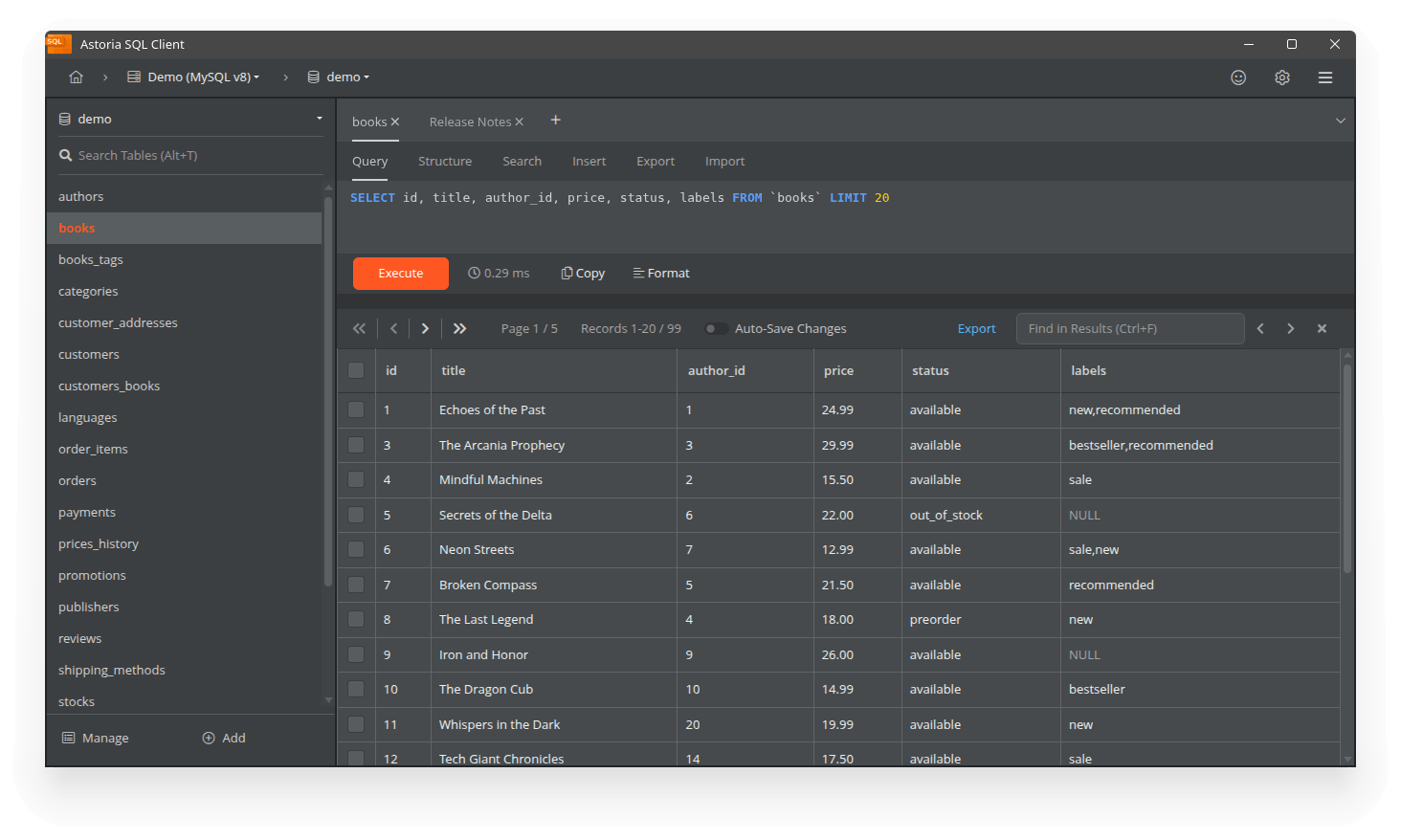Jump to last results page
The image size is (1401, 840).
(x=459, y=328)
